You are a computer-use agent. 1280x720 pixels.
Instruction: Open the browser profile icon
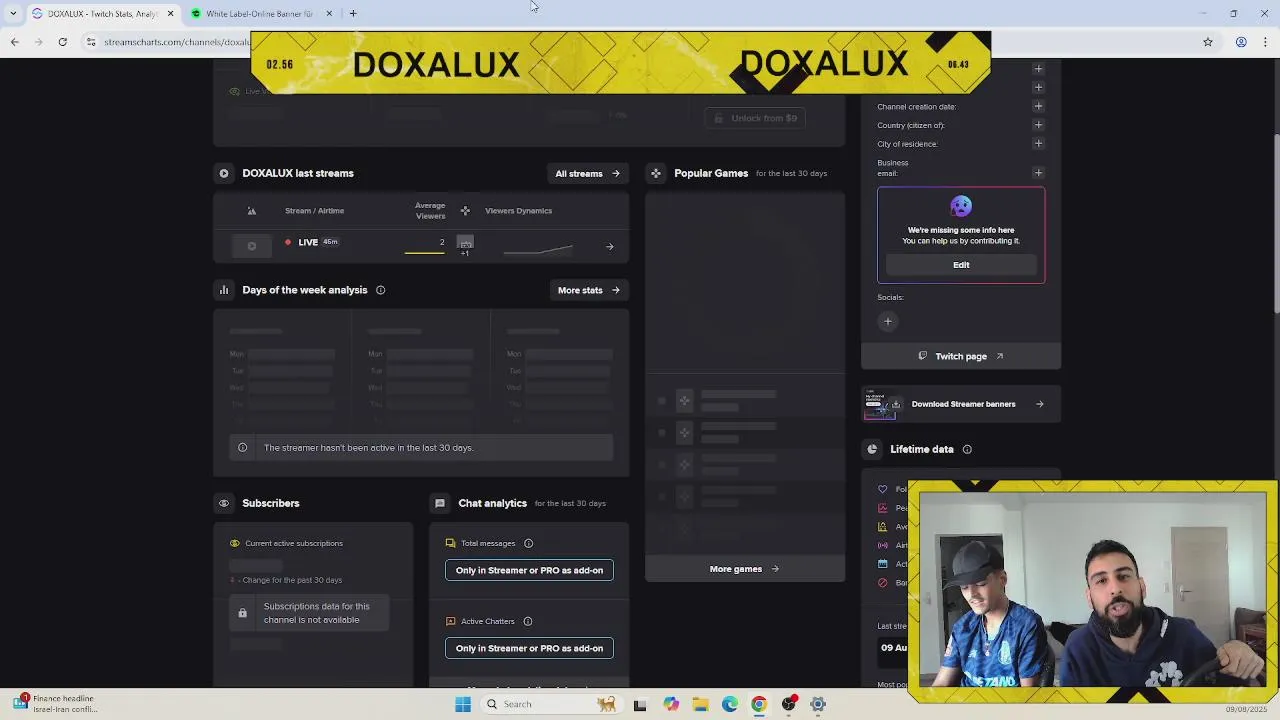click(x=1241, y=42)
